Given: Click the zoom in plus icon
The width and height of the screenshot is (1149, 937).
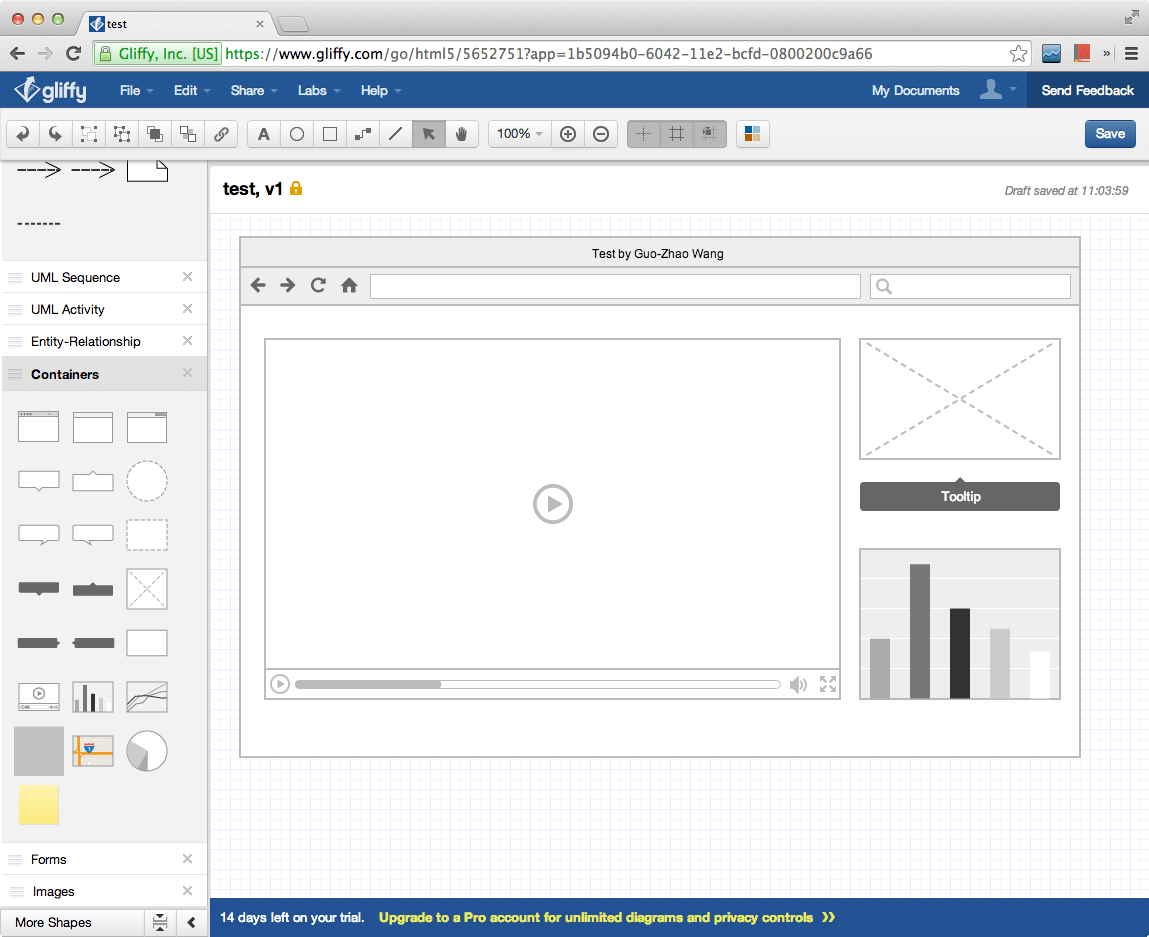Looking at the screenshot, I should (x=568, y=134).
